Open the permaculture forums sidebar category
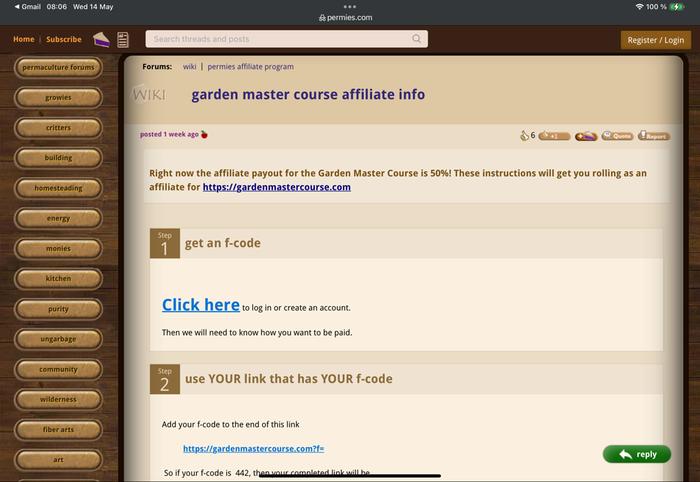Image resolution: width=700 pixels, height=482 pixels. tap(58, 68)
